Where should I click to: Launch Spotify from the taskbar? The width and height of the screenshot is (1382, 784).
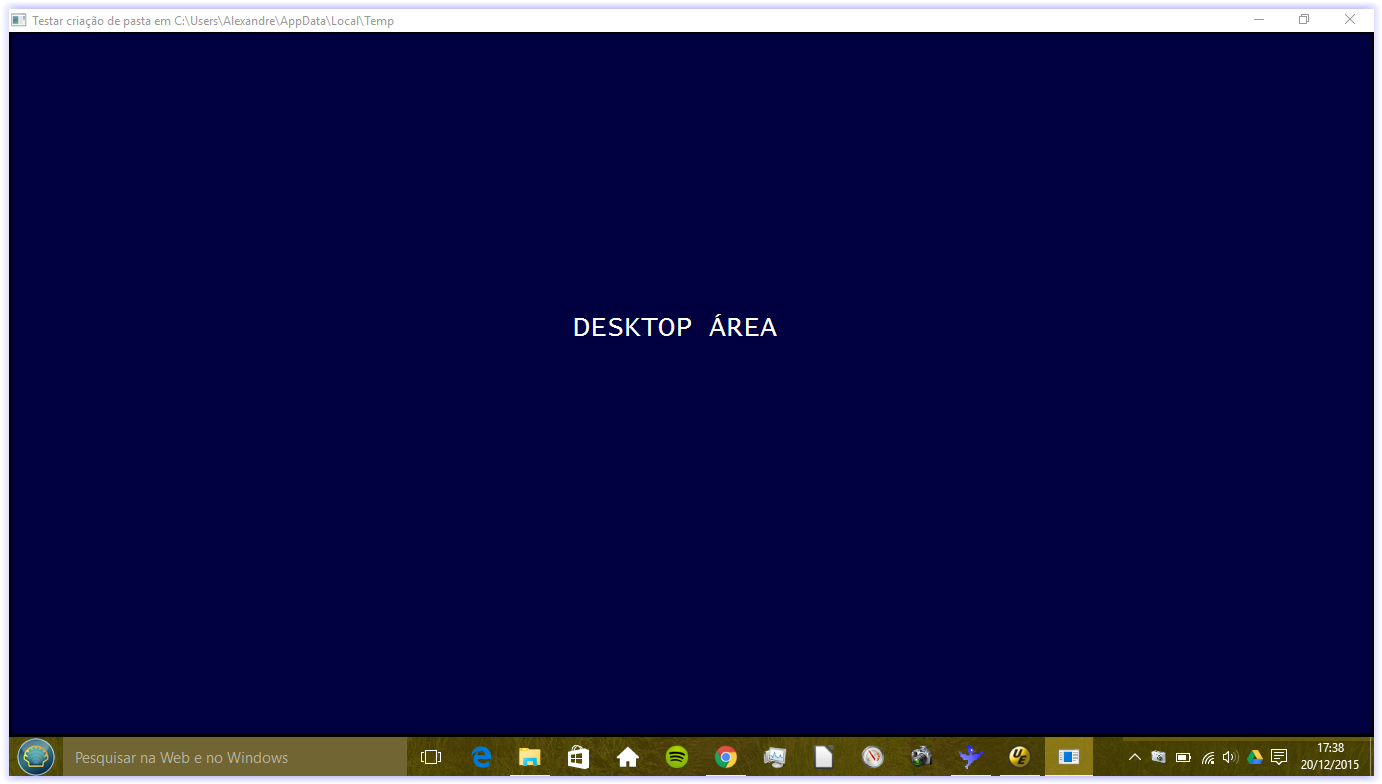click(x=677, y=757)
